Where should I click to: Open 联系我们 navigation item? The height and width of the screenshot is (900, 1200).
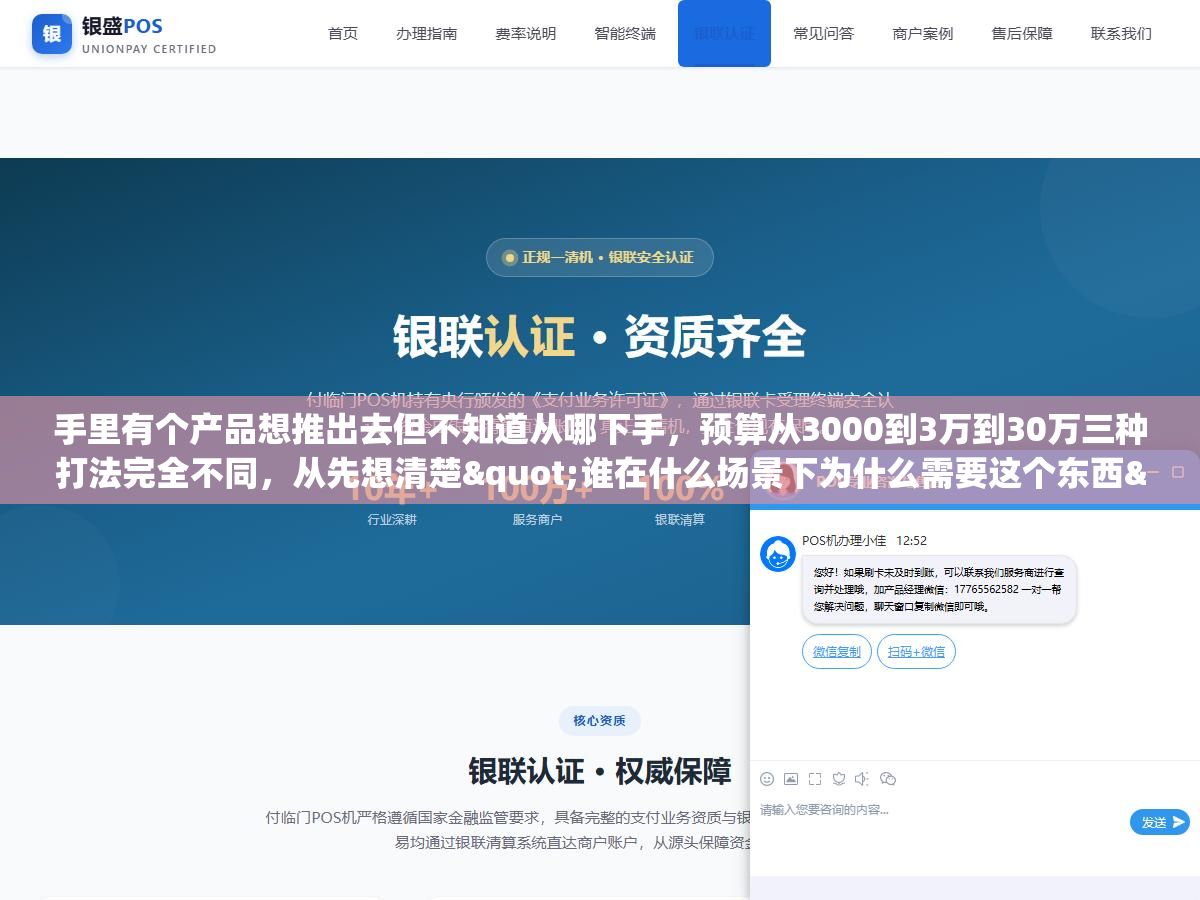coord(1121,33)
